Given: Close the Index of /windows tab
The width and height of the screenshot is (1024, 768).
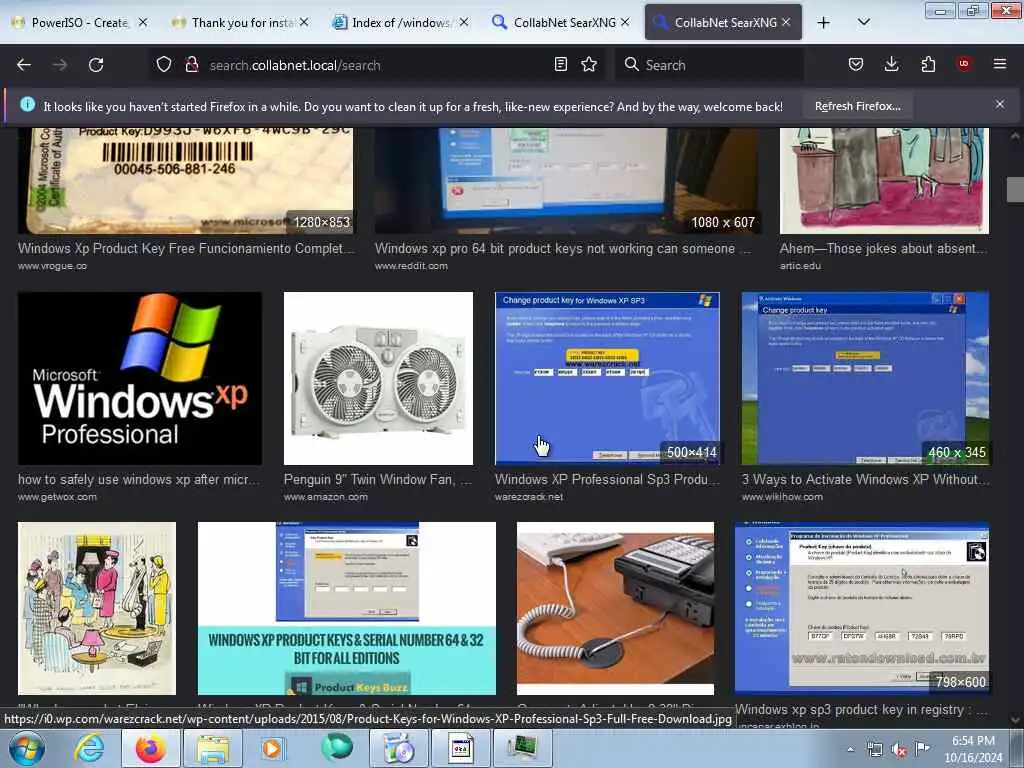Looking at the screenshot, I should [x=464, y=23].
